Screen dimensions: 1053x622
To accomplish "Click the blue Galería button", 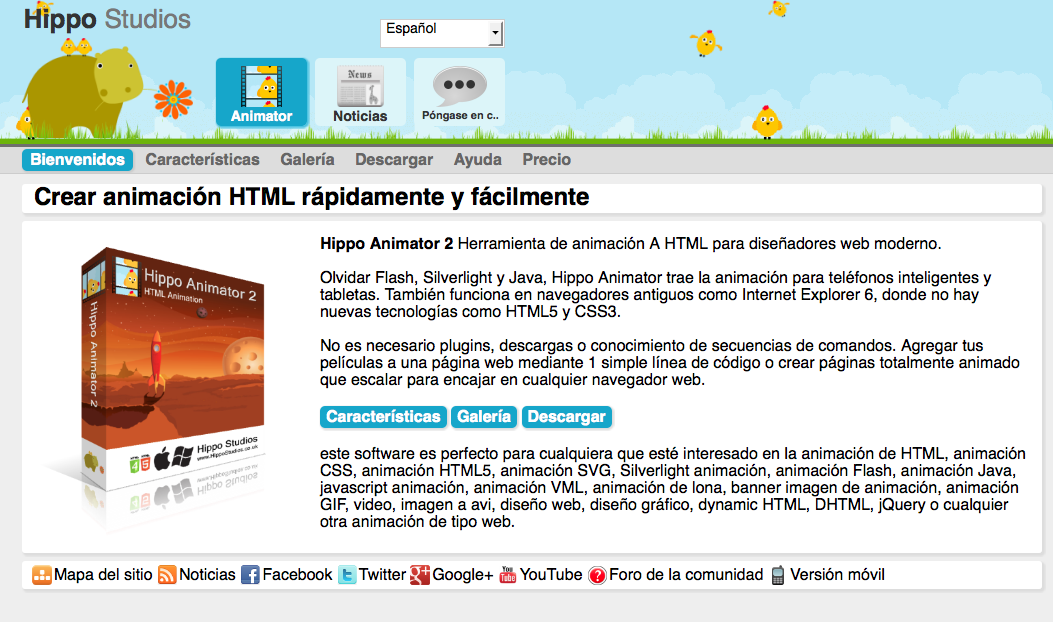I will tap(484, 417).
